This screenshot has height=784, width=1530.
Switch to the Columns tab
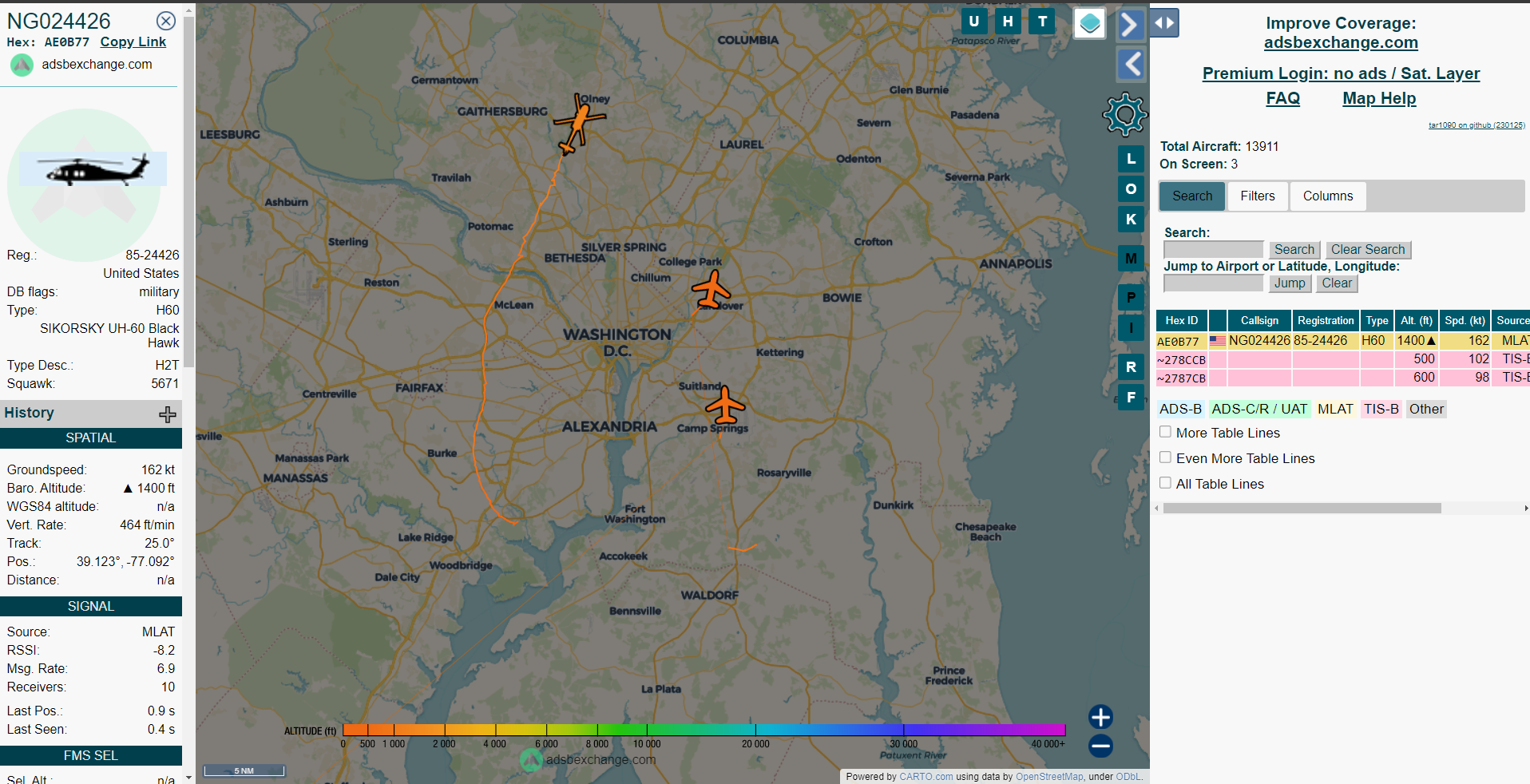pyautogui.click(x=1328, y=196)
